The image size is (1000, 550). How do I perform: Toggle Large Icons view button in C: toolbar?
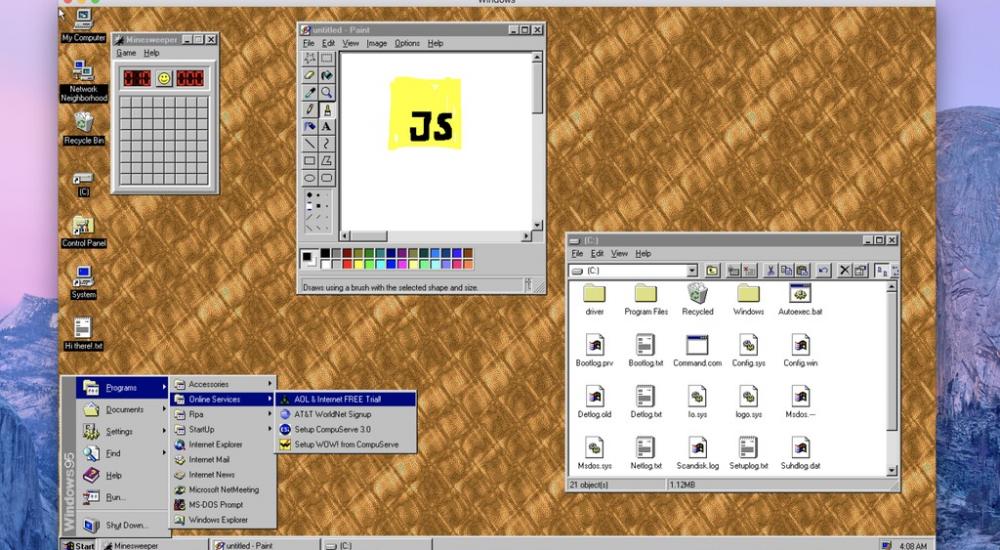[x=881, y=271]
